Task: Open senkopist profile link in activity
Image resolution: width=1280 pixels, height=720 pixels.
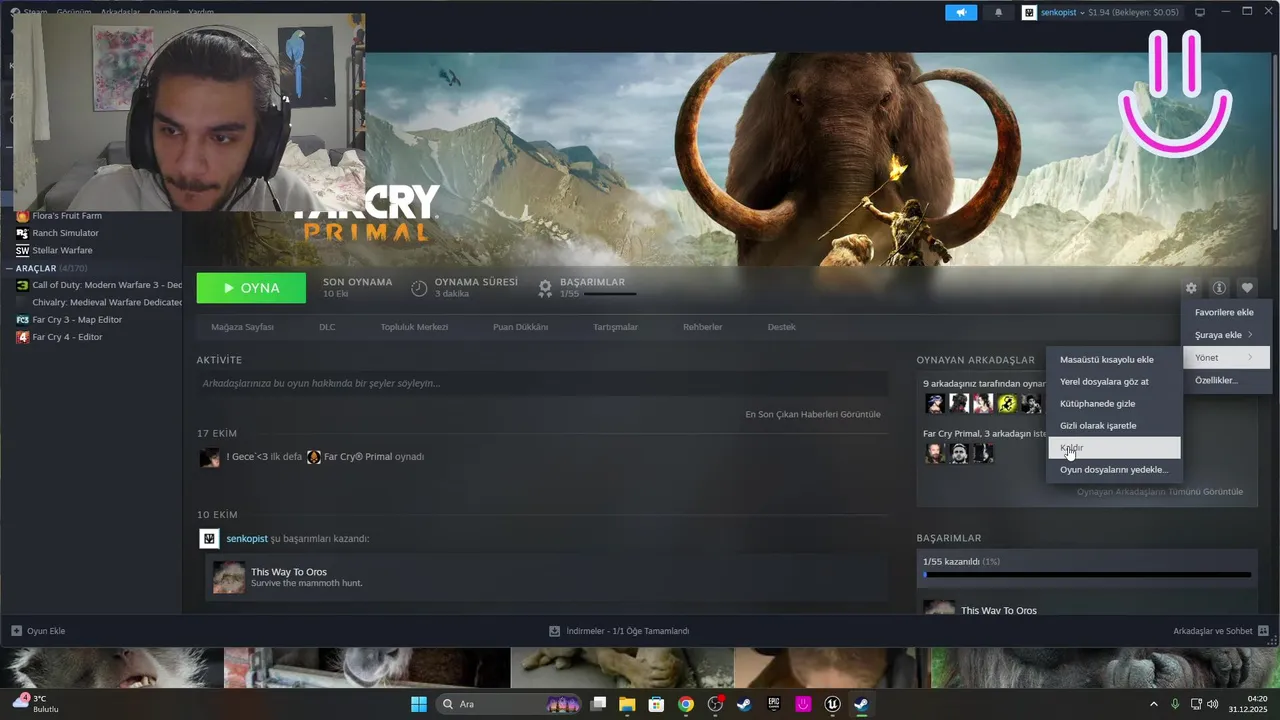Action: (x=247, y=539)
